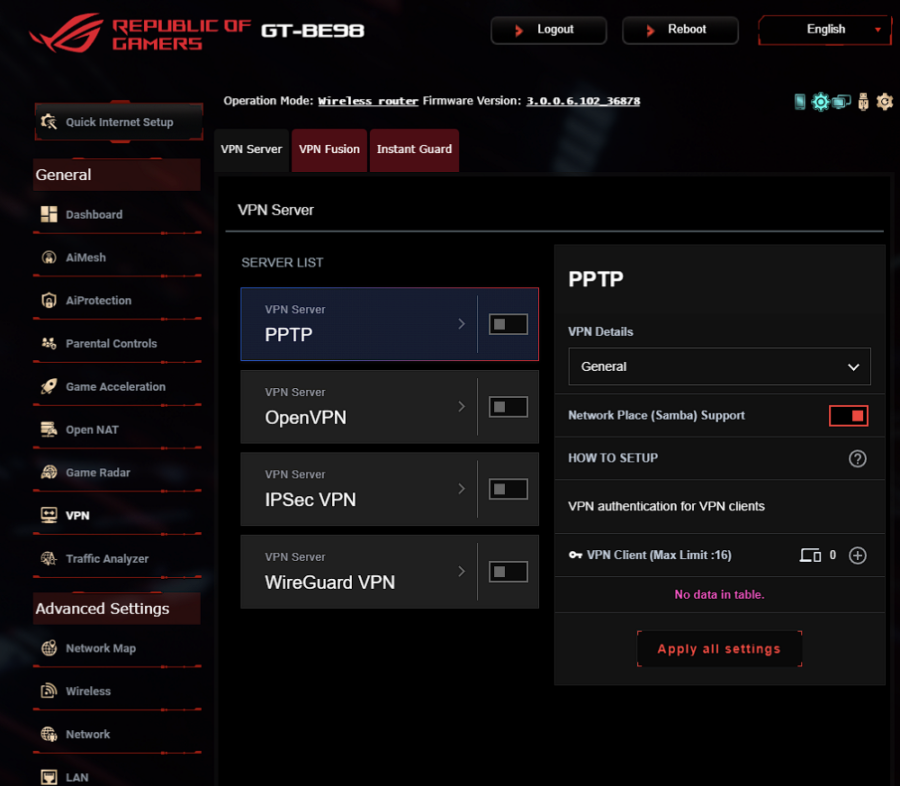This screenshot has height=786, width=900.
Task: Toggle Network Place (Samba) Support switch
Action: click(848, 416)
